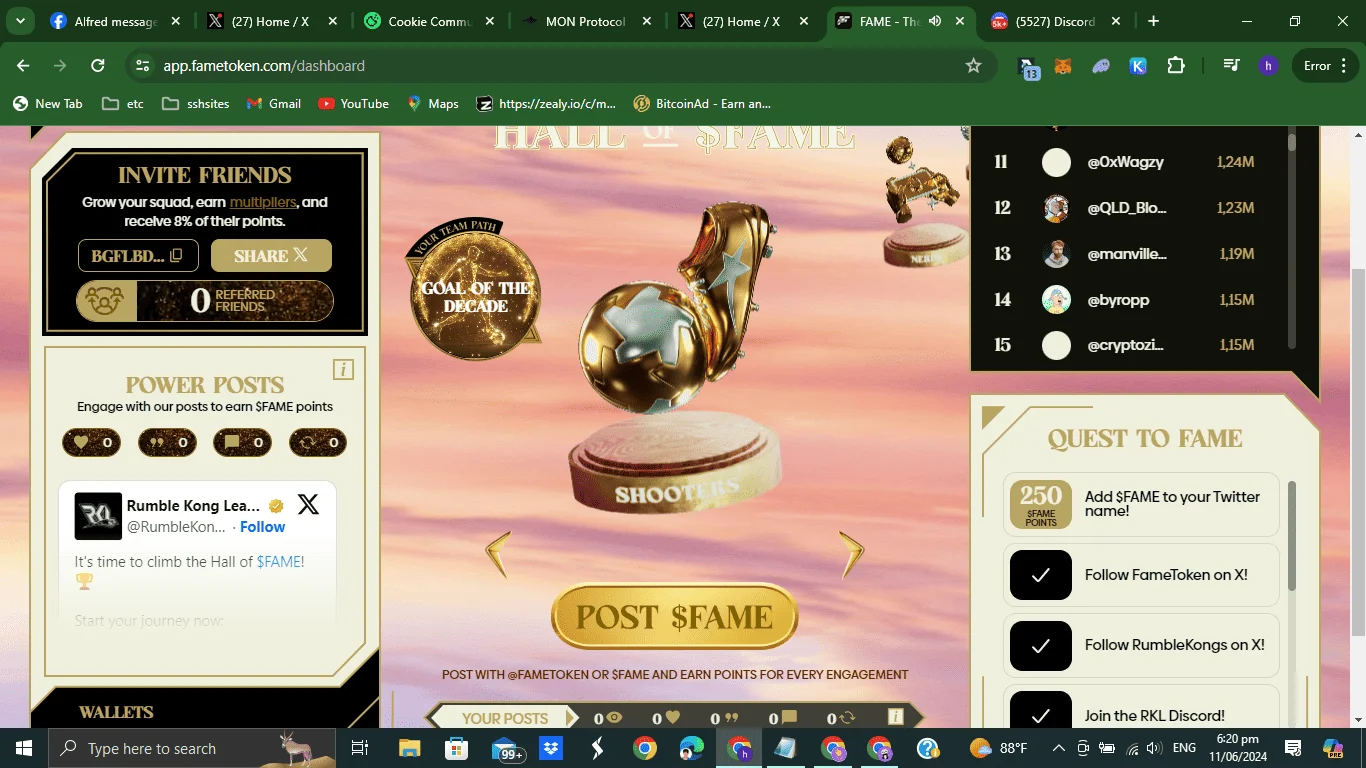Click the likes counter in Power Posts

pos(91,442)
